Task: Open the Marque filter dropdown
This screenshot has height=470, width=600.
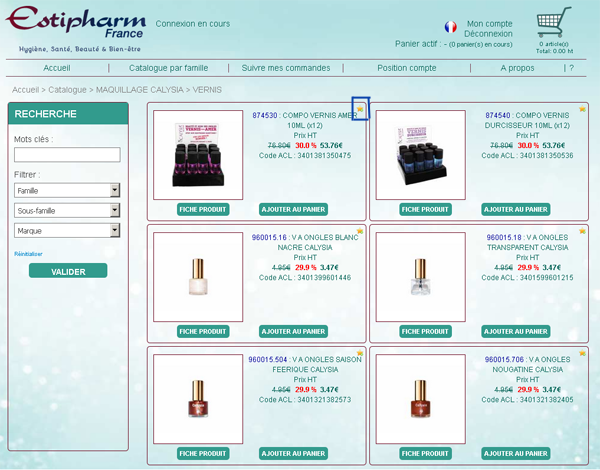Action: coord(67,230)
